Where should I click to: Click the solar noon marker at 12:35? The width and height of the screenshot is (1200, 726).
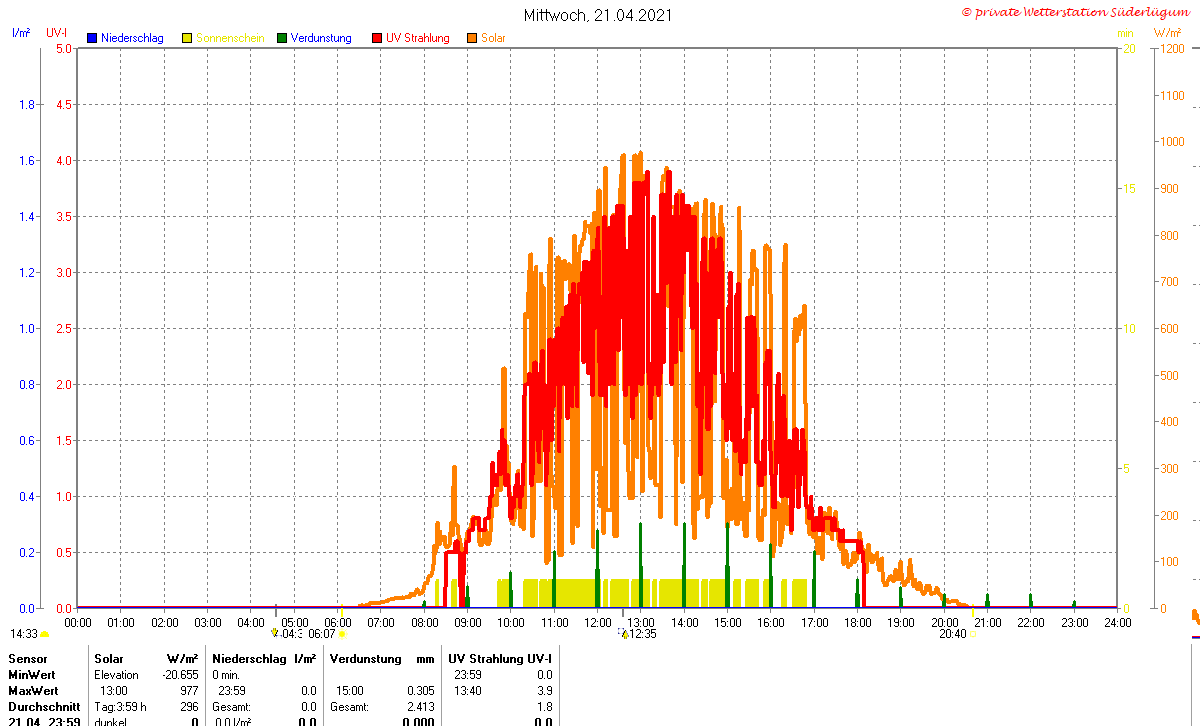tap(624, 633)
